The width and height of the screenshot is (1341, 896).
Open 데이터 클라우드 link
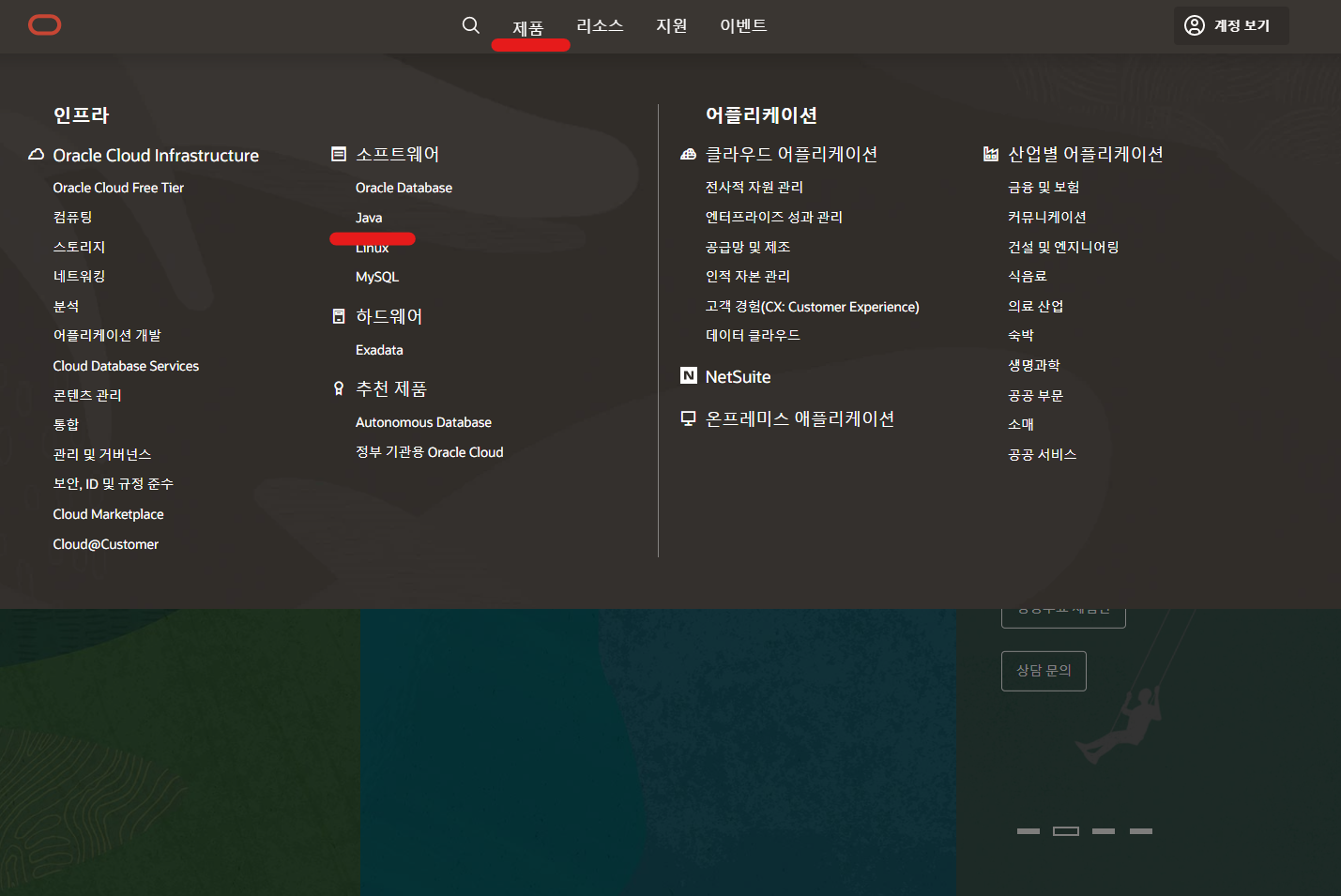tap(753, 336)
